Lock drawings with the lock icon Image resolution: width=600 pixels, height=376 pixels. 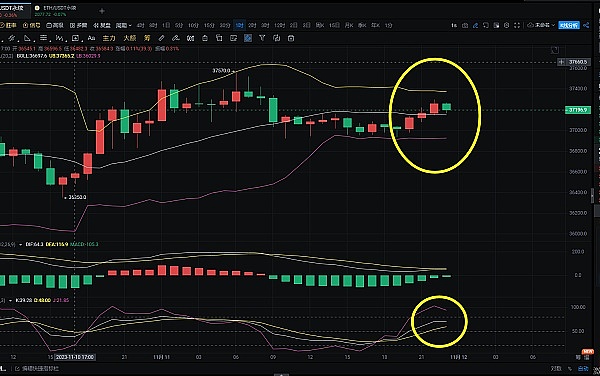[x=205, y=38]
